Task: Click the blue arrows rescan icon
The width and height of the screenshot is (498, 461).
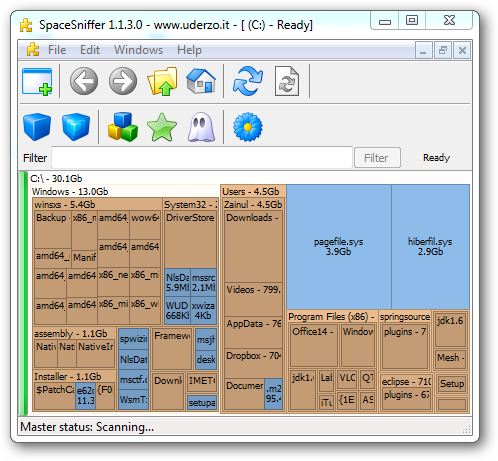Action: tap(248, 81)
